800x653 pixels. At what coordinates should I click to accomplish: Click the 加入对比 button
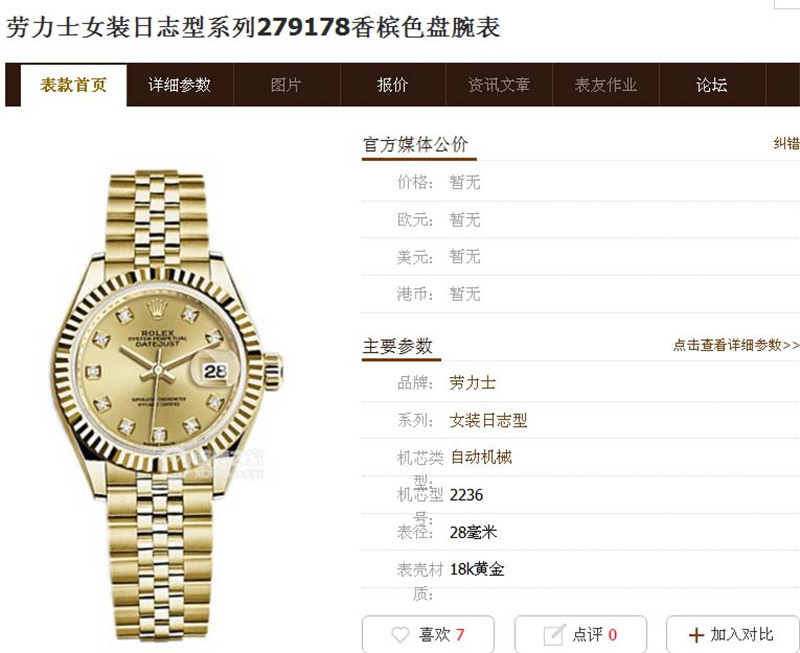coord(733,634)
